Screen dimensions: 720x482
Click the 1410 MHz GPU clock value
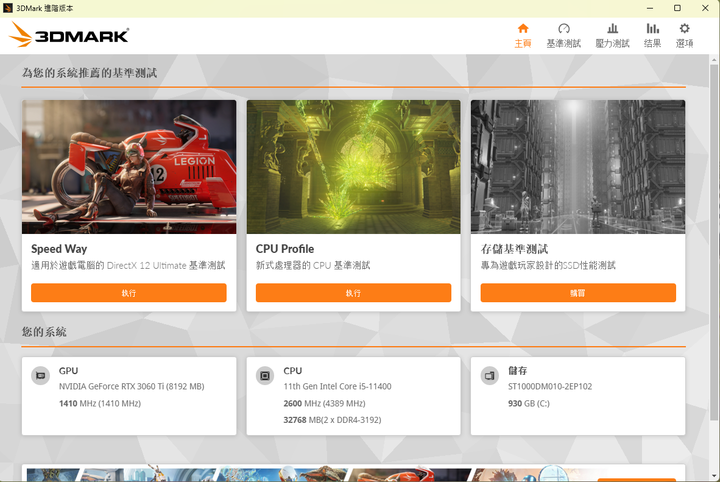click(x=100, y=404)
